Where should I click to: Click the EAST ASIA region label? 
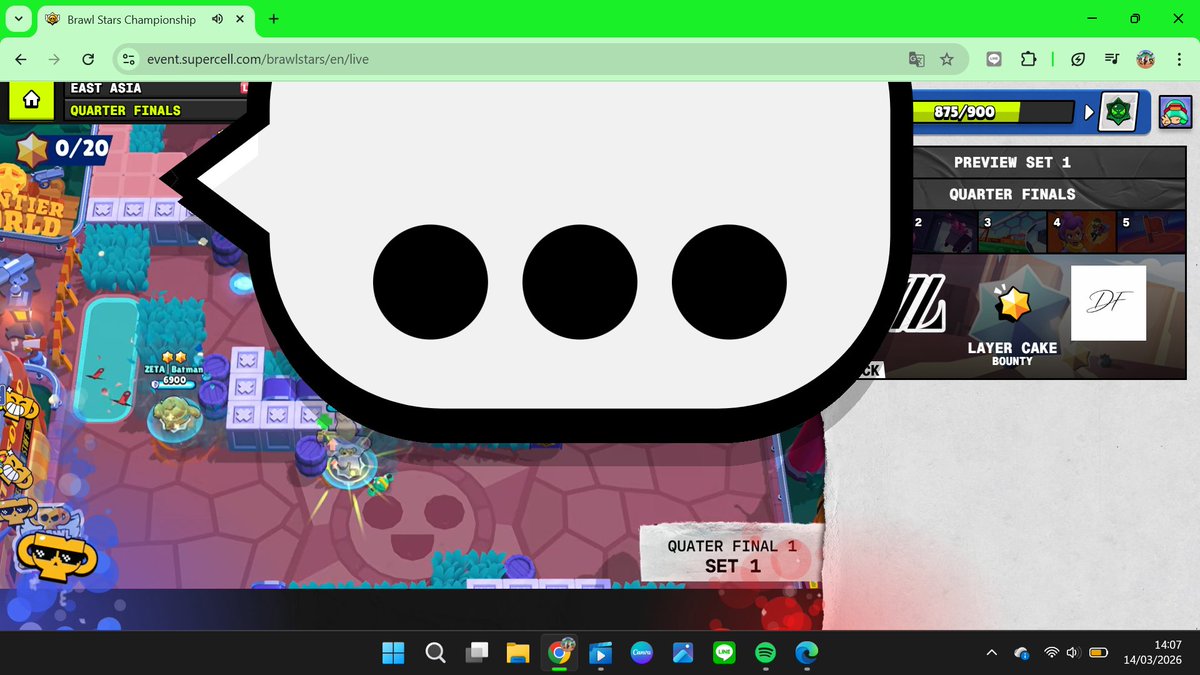(106, 88)
